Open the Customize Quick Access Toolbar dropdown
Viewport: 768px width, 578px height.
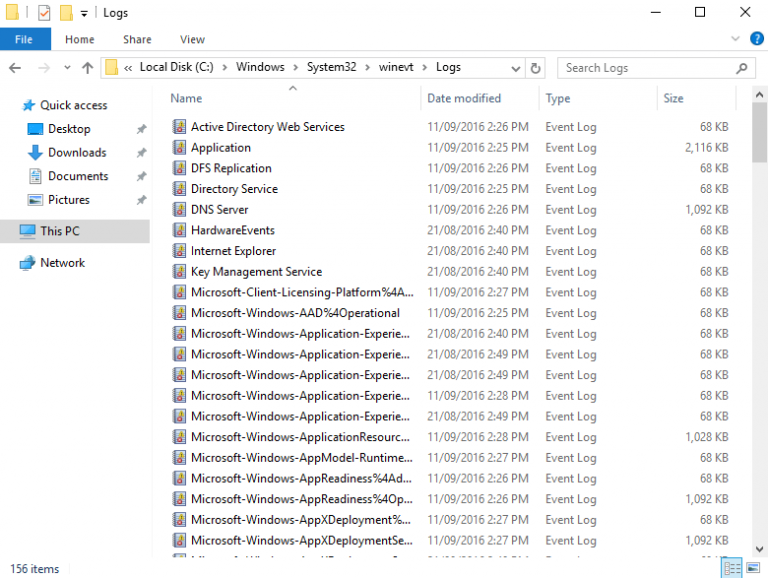(84, 14)
